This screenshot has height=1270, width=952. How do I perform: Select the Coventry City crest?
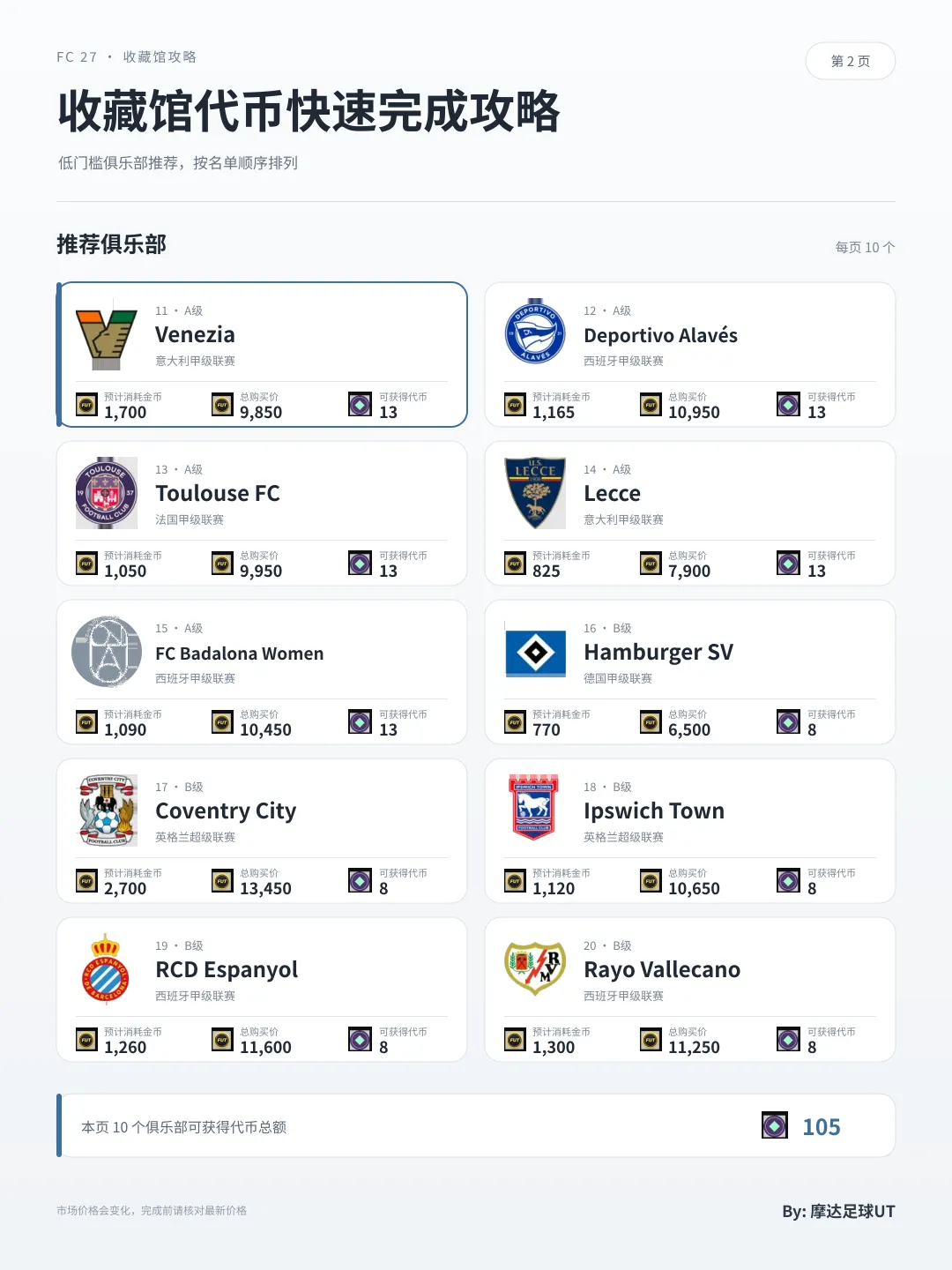click(107, 811)
